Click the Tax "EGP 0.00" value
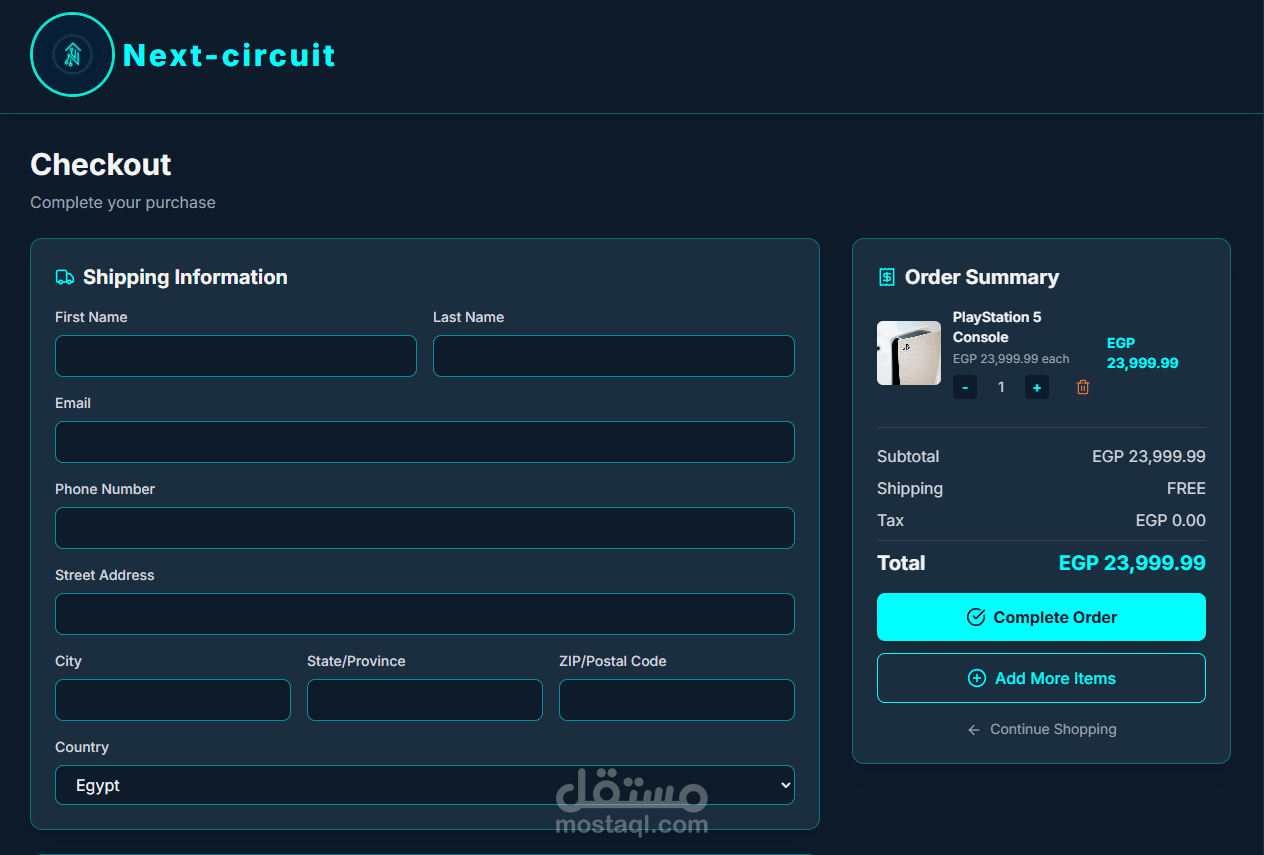The image size is (1264, 855). click(1171, 520)
